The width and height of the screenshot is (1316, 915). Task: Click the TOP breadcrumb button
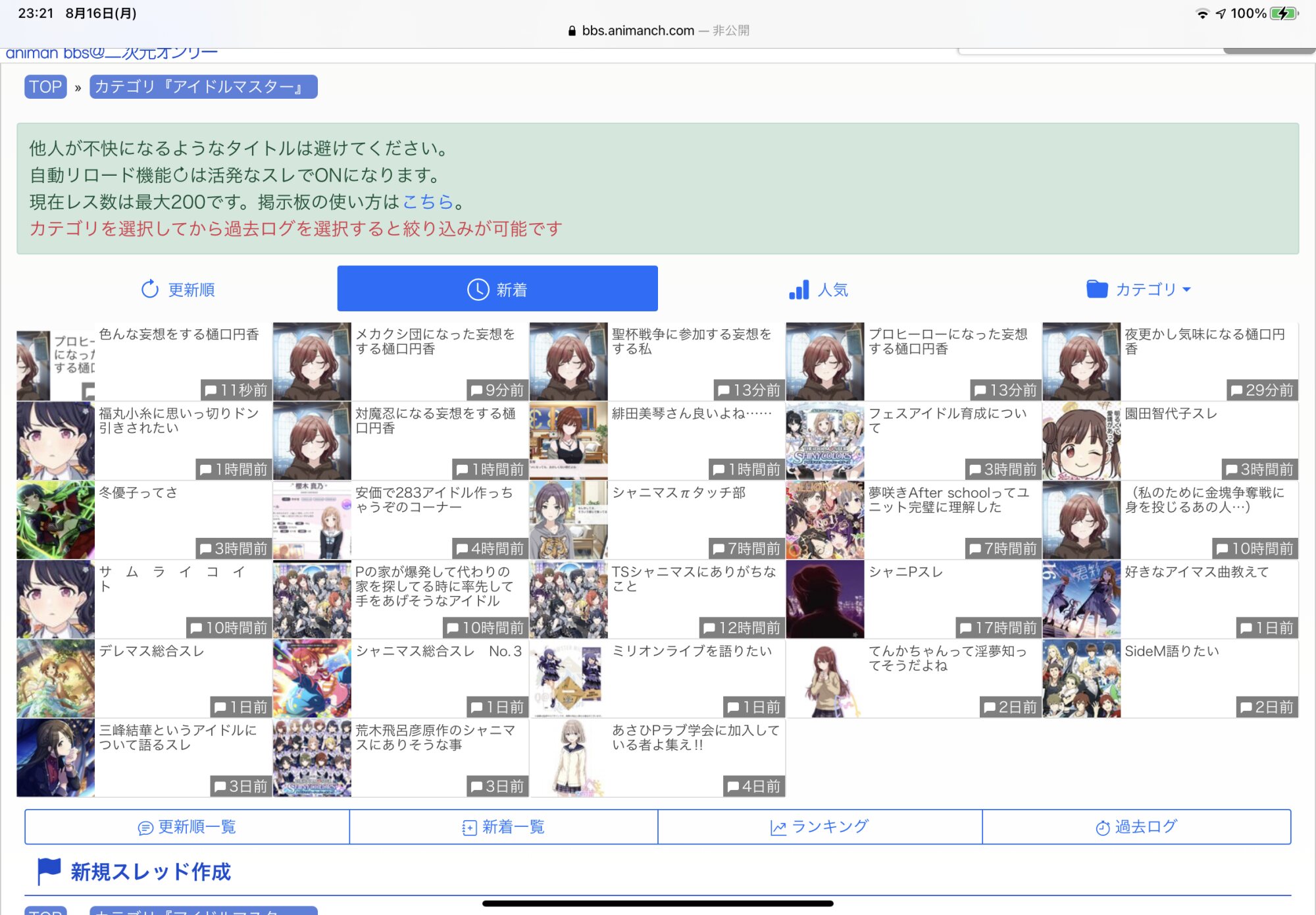pos(45,87)
